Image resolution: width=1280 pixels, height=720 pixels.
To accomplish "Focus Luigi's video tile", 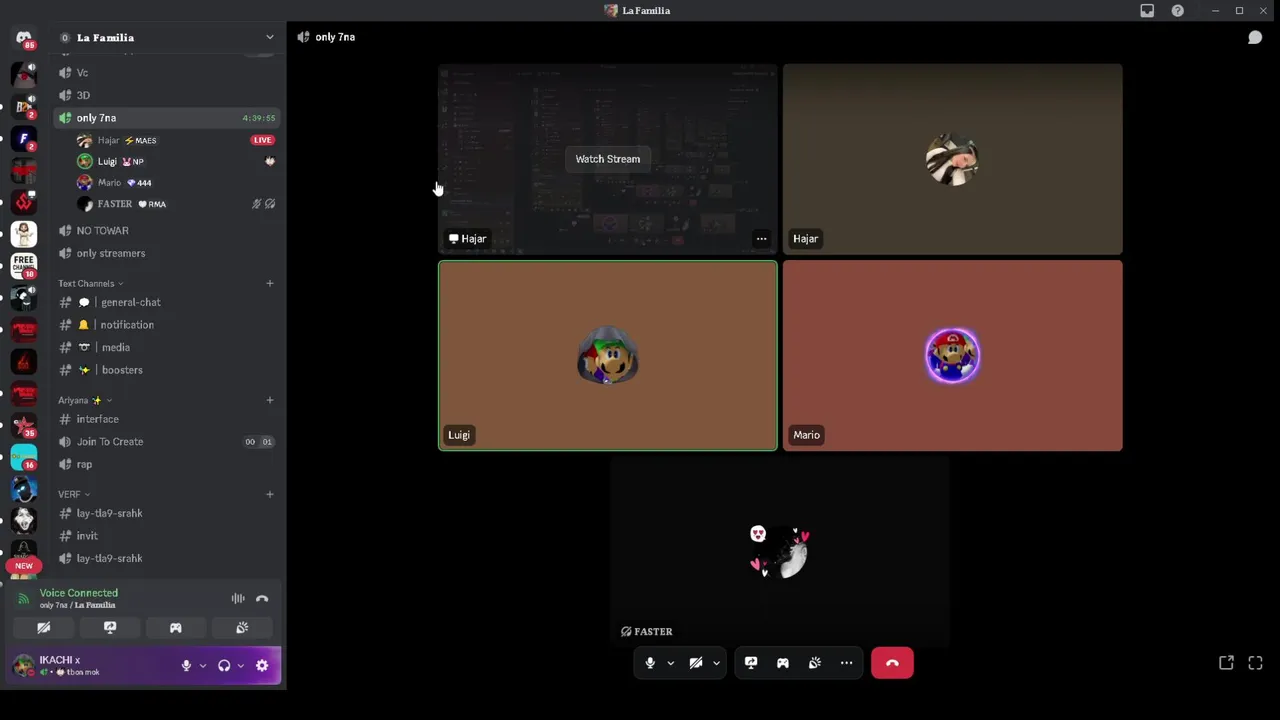I will coord(608,356).
